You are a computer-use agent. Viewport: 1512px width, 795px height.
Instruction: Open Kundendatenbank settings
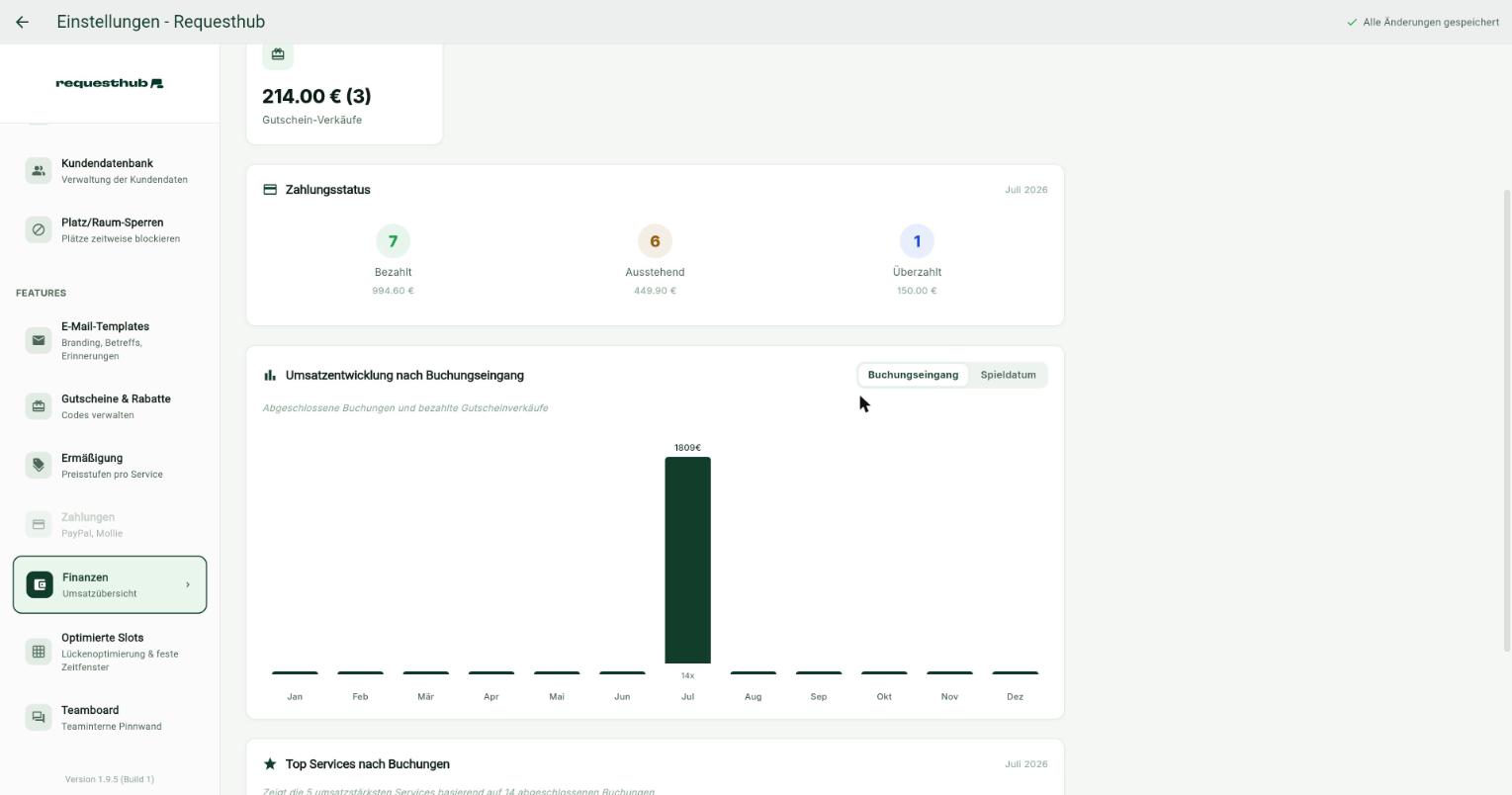110,170
